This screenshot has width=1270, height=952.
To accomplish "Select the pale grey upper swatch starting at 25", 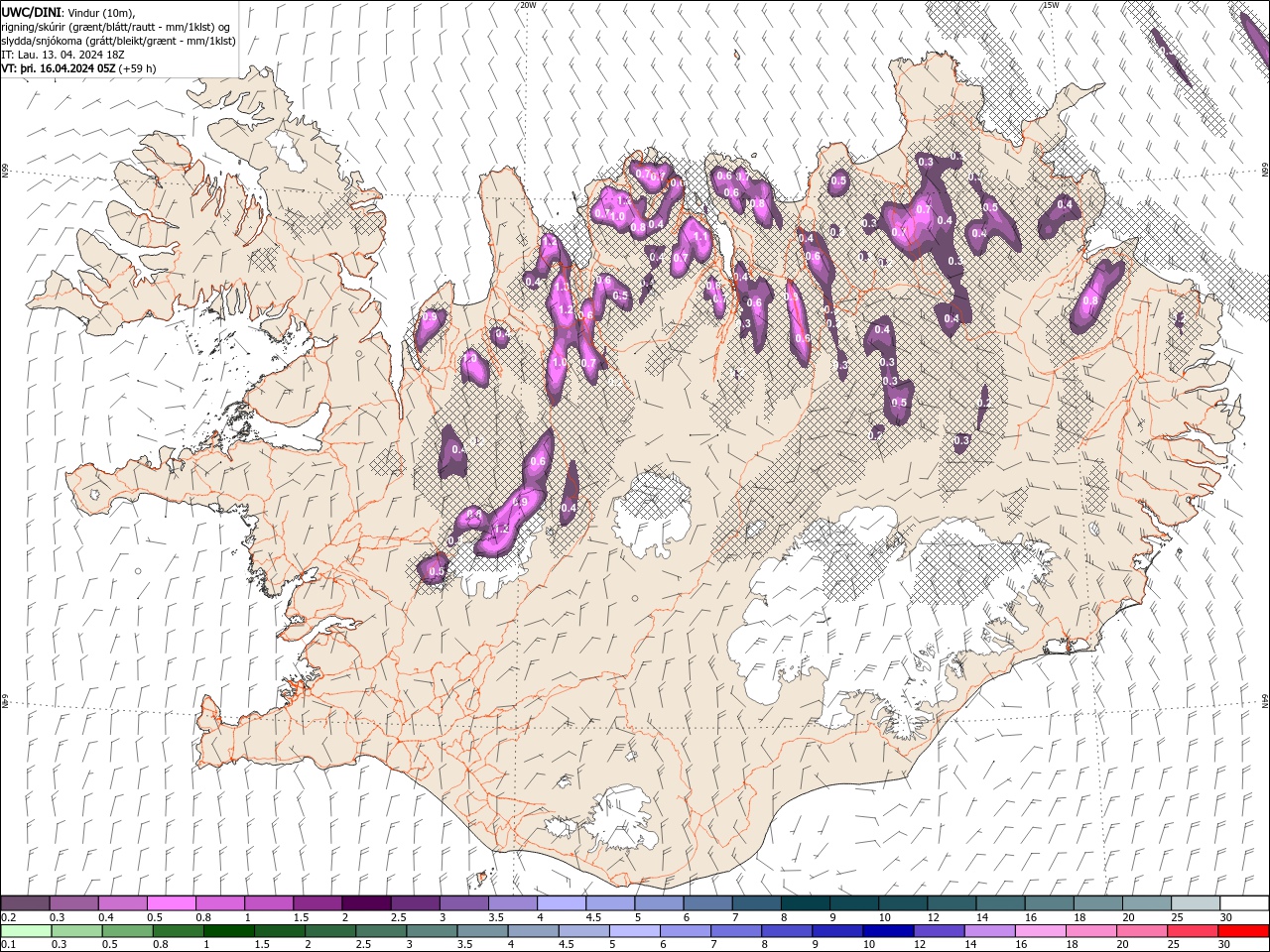I will coord(1197,902).
